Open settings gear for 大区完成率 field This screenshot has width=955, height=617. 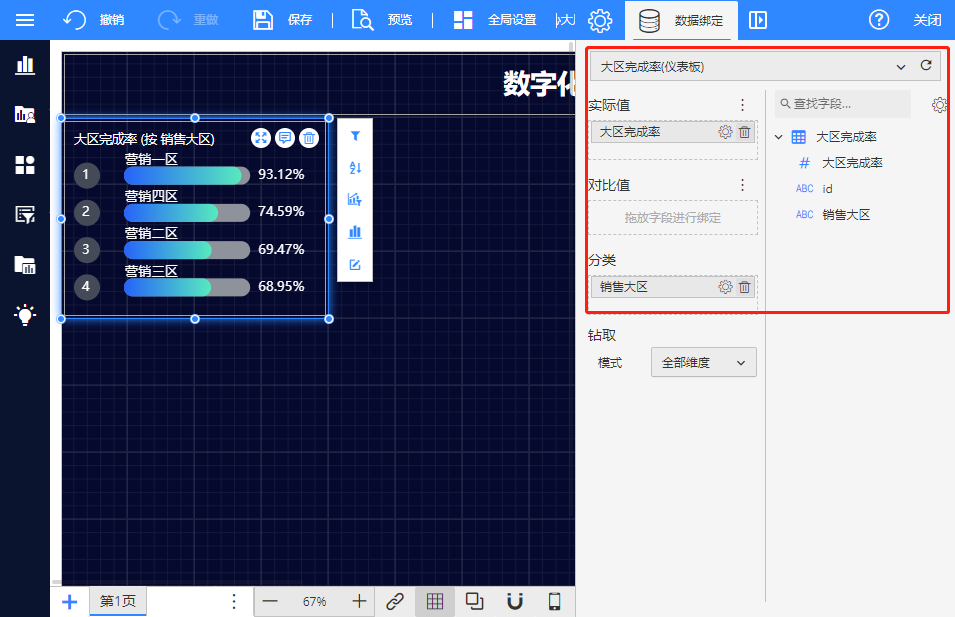click(725, 132)
